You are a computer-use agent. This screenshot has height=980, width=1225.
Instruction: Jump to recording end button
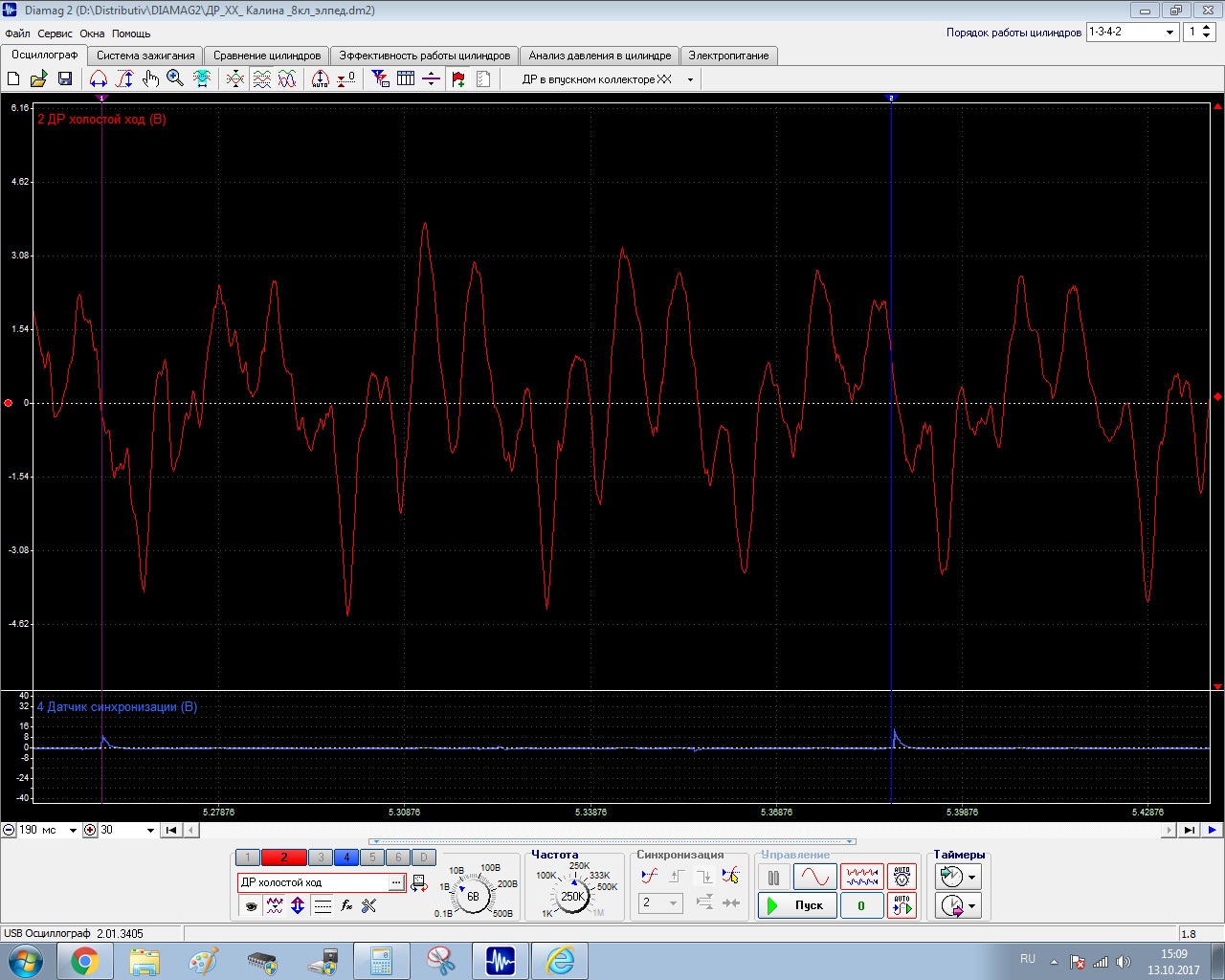point(1189,830)
